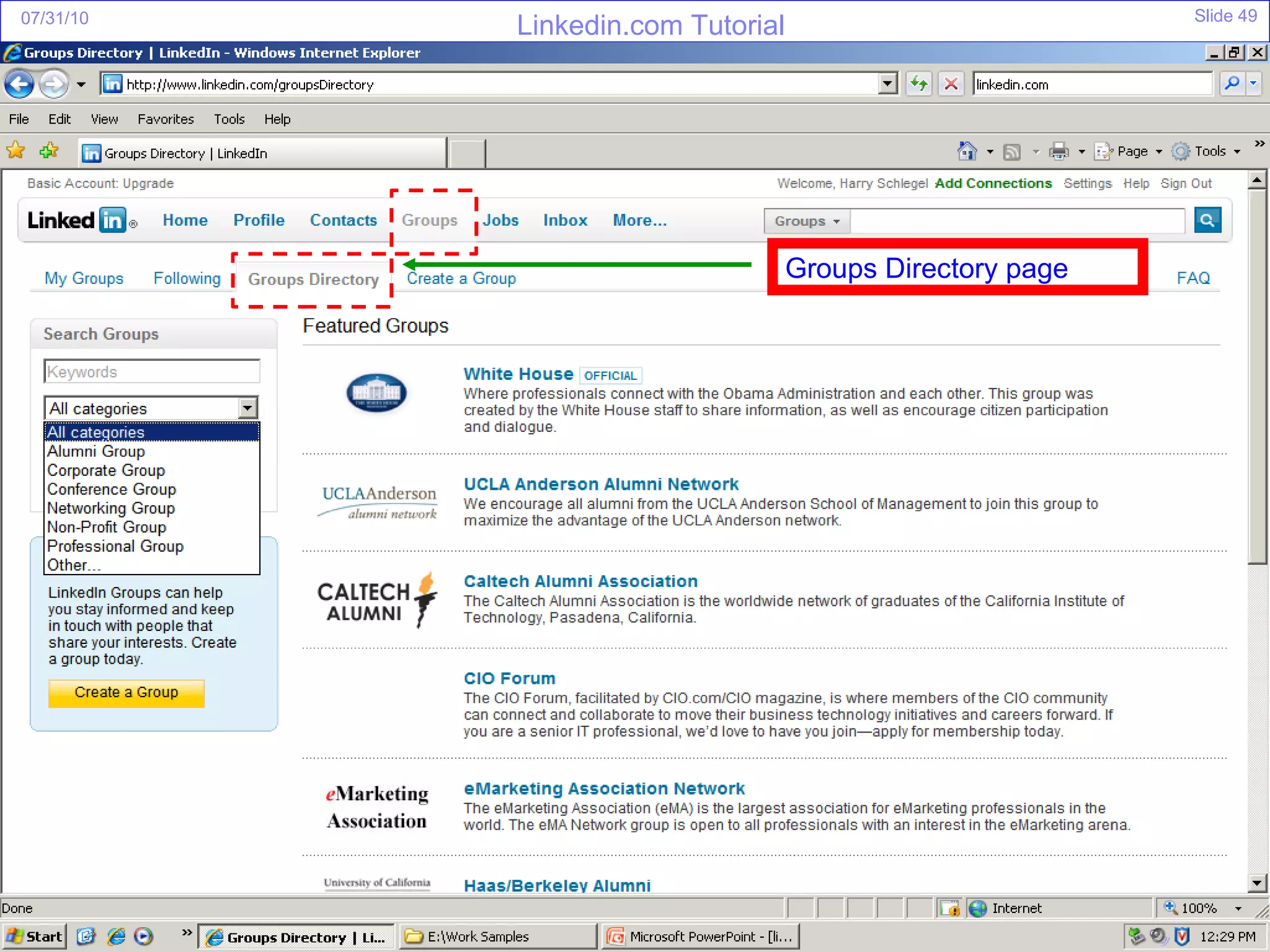This screenshot has height=952, width=1270.
Task: Click the command bar overflow chevron
Action: click(1259, 144)
